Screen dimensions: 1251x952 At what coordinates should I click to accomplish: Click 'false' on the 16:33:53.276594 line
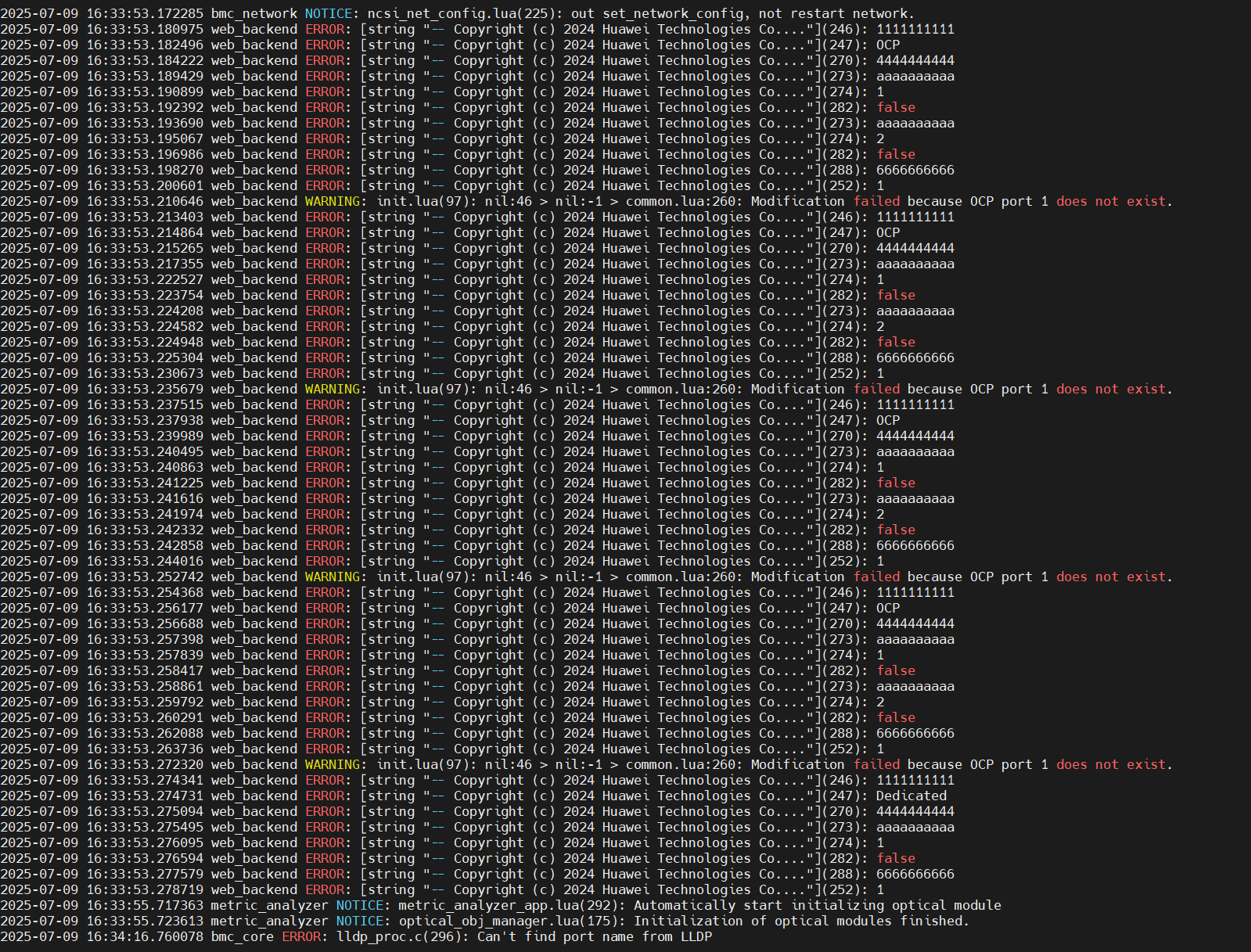(x=896, y=858)
